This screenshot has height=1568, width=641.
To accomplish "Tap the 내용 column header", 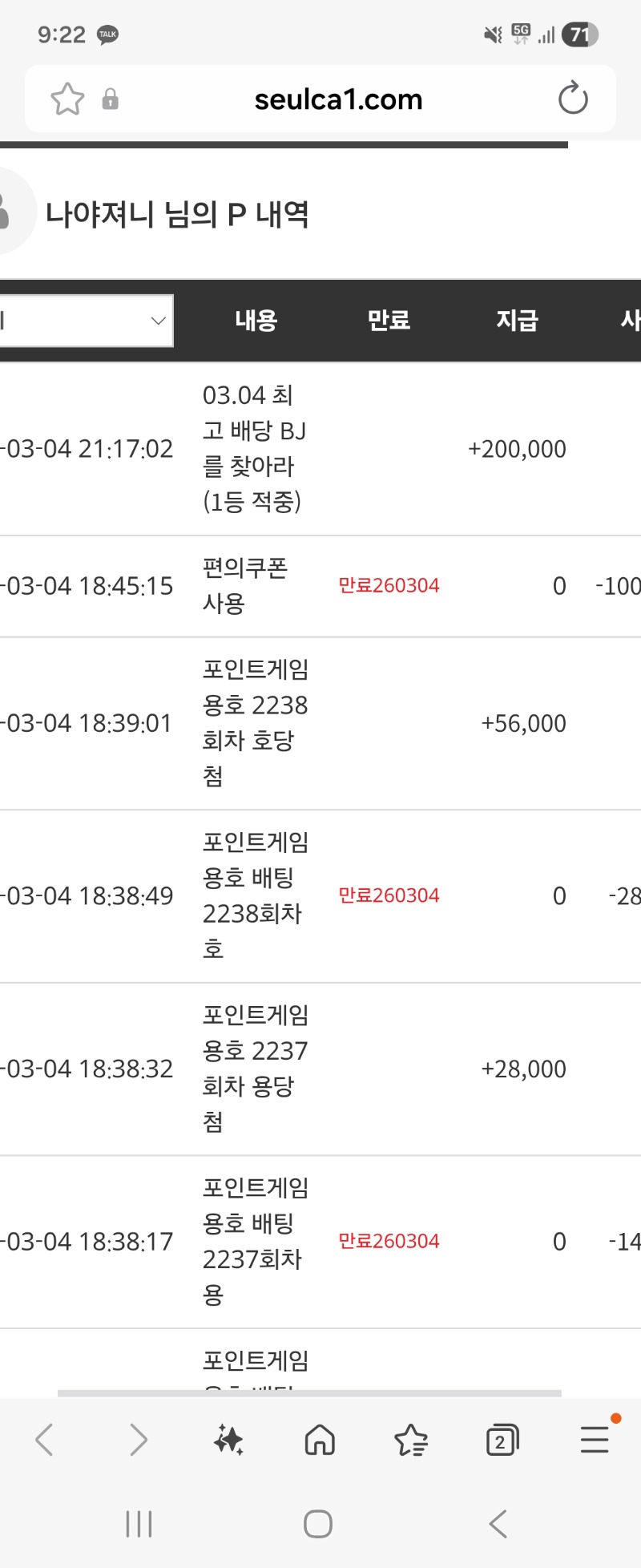I will (x=256, y=321).
